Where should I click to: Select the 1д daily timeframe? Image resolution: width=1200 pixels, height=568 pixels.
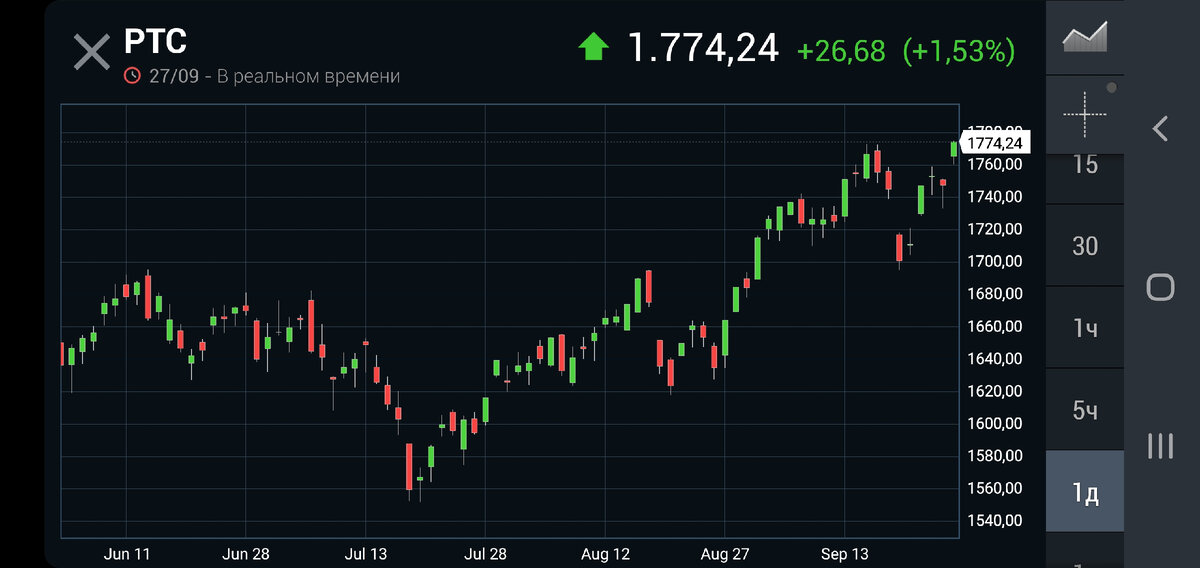(1085, 492)
